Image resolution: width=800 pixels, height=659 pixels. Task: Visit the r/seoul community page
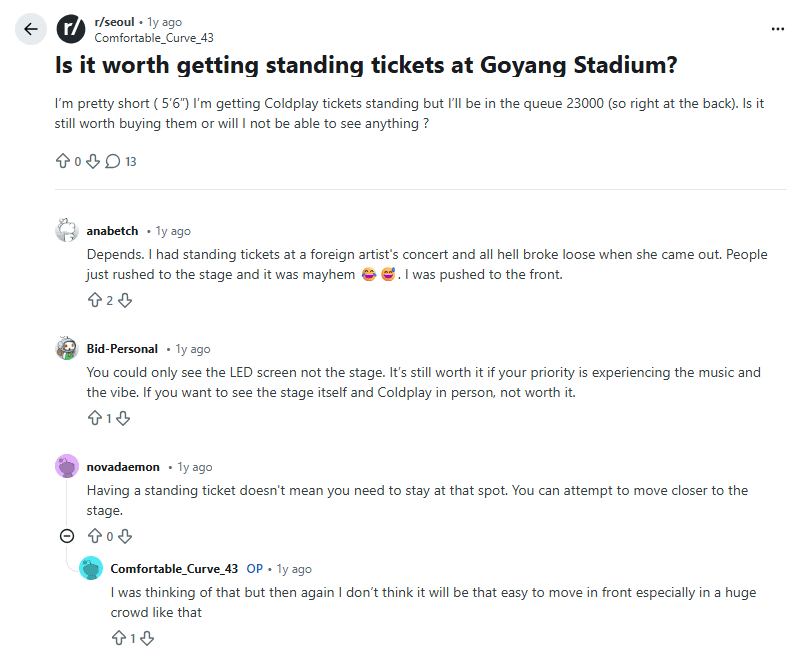[x=113, y=20]
